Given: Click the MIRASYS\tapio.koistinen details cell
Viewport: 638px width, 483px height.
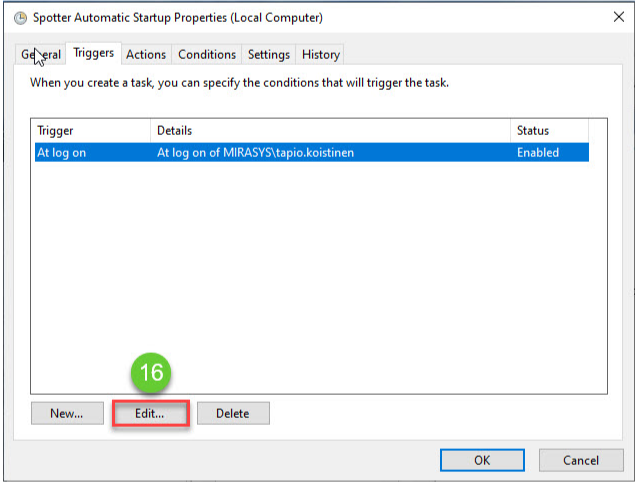Looking at the screenshot, I should tap(257, 153).
